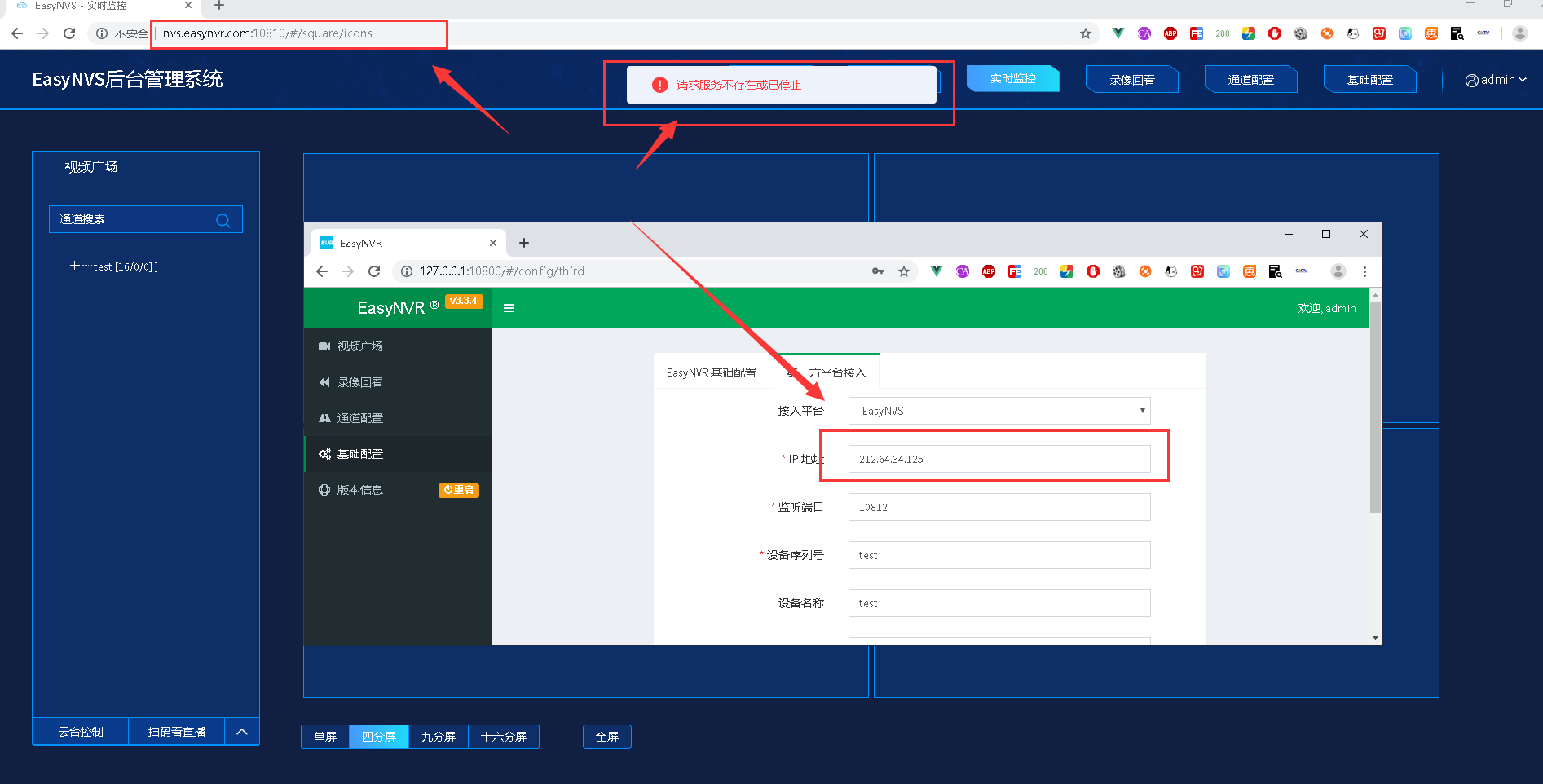The height and width of the screenshot is (784, 1543).
Task: Click the channel search magnifier icon
Action: [223, 220]
